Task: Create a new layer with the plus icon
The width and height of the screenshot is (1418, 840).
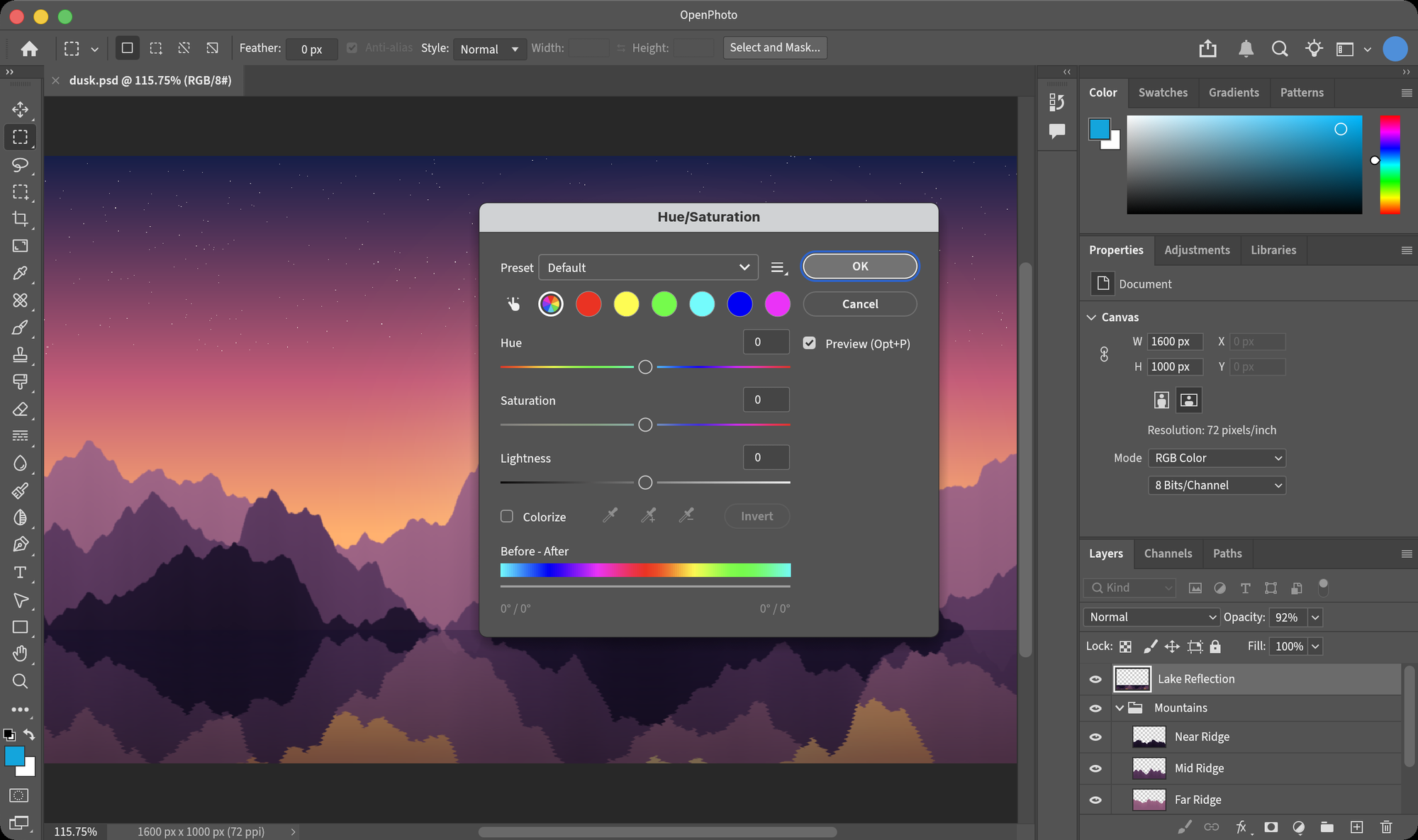Action: point(1356,827)
